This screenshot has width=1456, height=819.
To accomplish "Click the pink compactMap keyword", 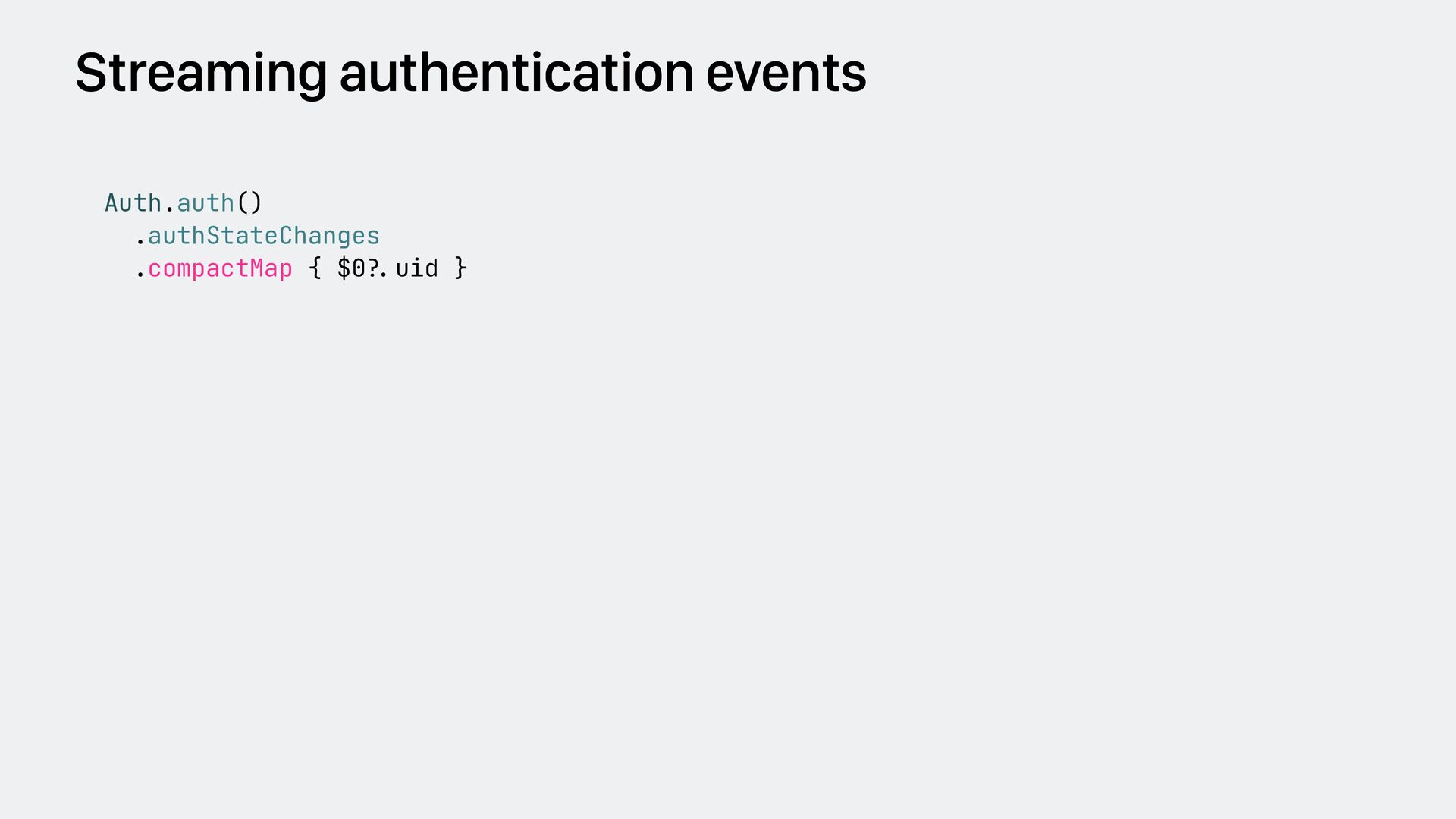I will [220, 268].
